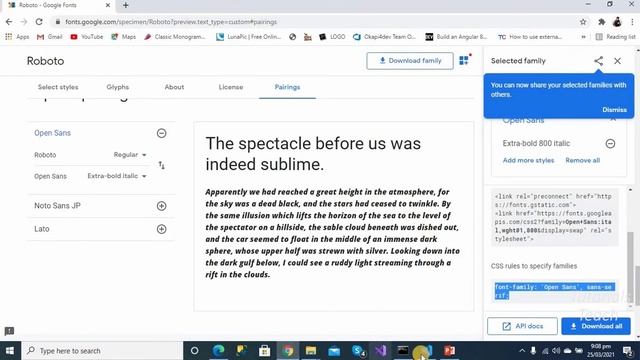
Task: Remove the Open Sans pairing with minus icon
Action: (162, 133)
